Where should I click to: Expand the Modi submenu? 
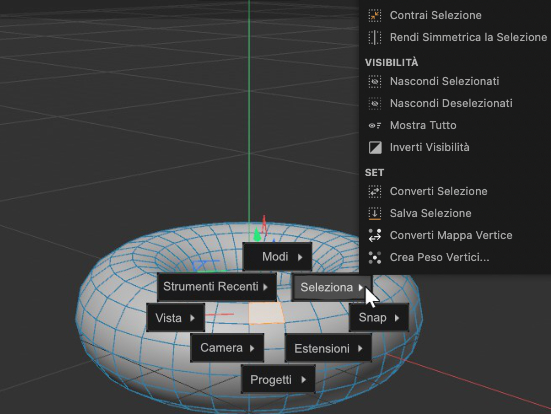[277, 257]
